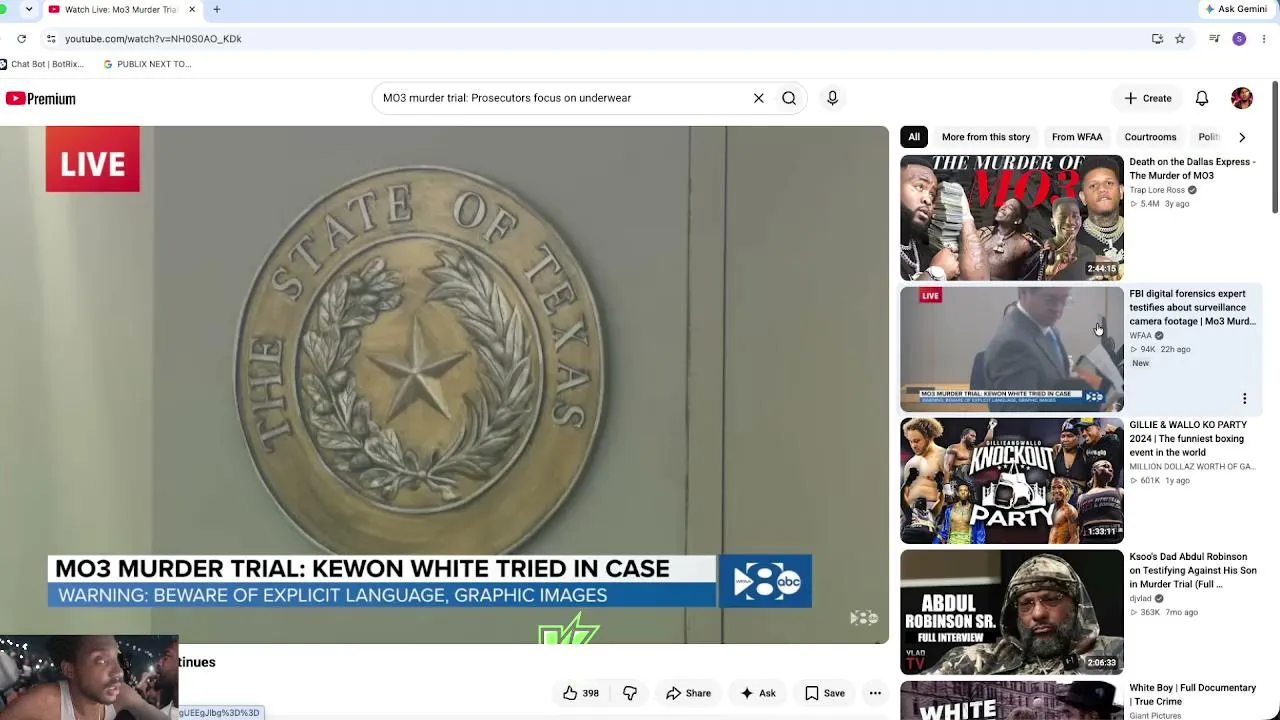The image size is (1280, 720).
Task: Open Ksoo's Dad Abdul Robinson video title
Action: coord(1192,570)
